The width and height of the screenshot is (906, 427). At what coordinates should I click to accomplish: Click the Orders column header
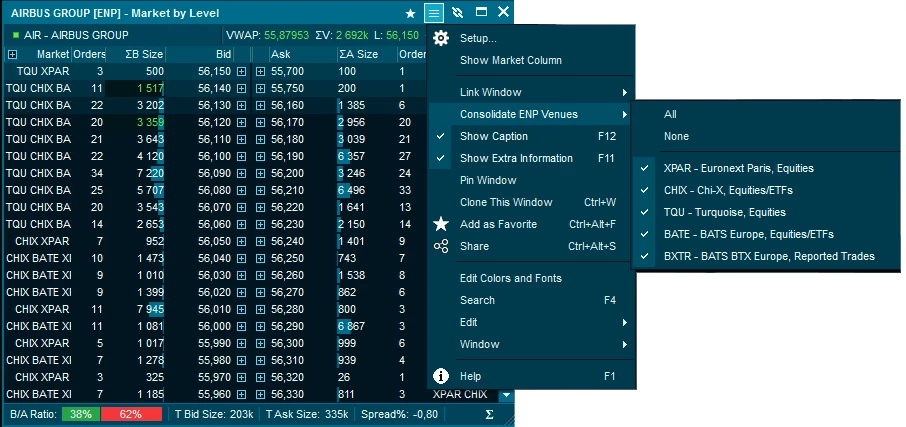click(89, 54)
